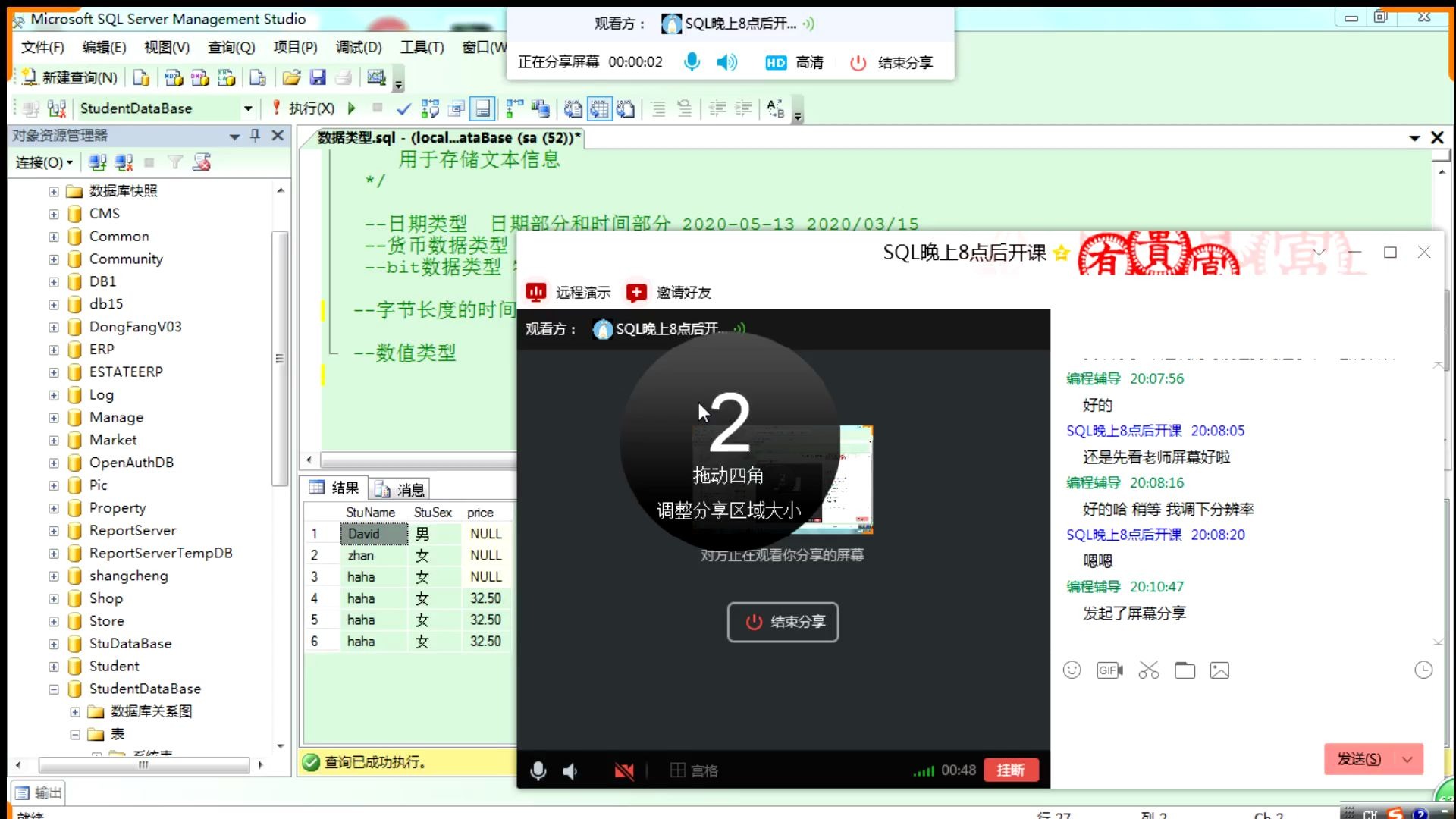Viewport: 1456px width, 819px height.
Task: Click the emoji icon in chat toolbar
Action: click(1072, 670)
